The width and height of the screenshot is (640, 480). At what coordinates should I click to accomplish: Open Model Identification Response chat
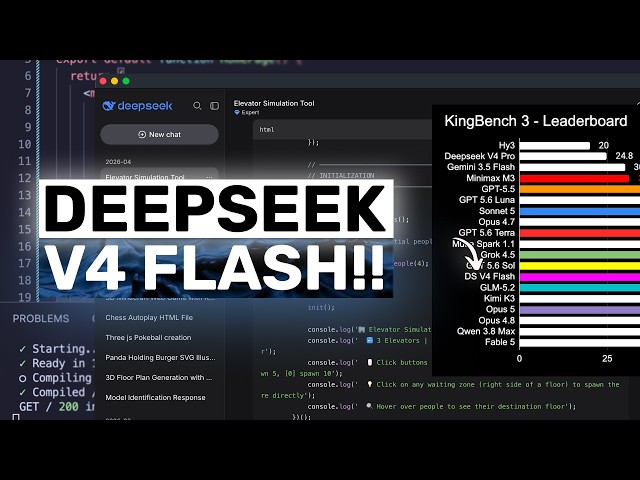click(x=155, y=398)
